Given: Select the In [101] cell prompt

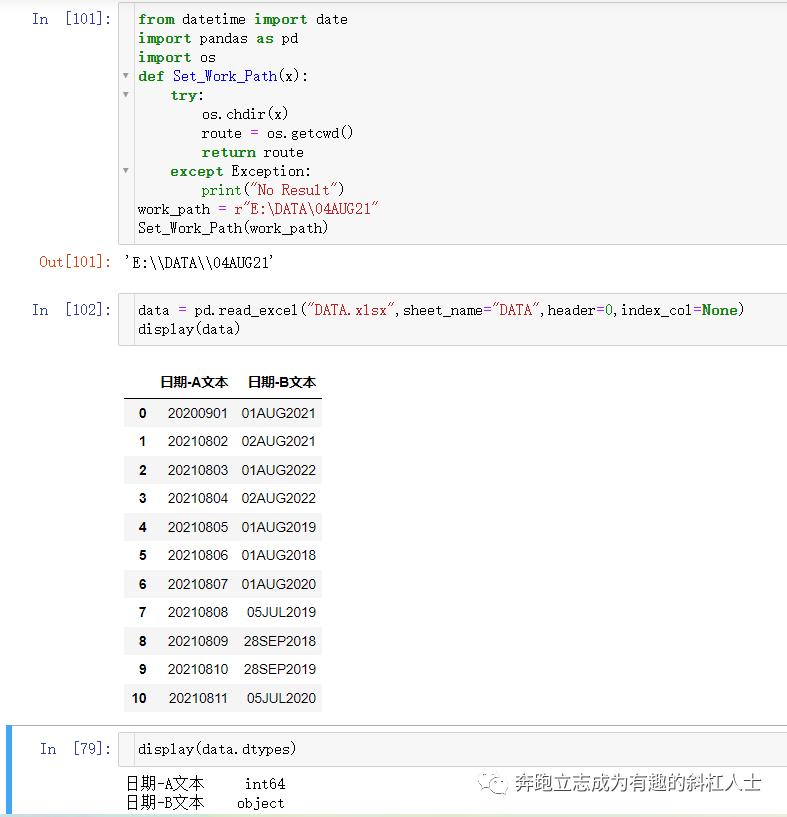Looking at the screenshot, I should pos(71,19).
